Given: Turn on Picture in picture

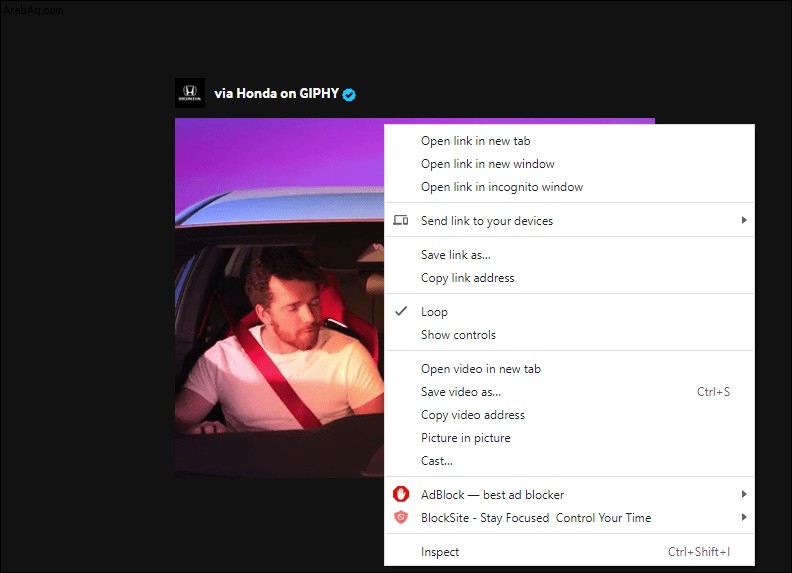Looking at the screenshot, I should (569, 438).
